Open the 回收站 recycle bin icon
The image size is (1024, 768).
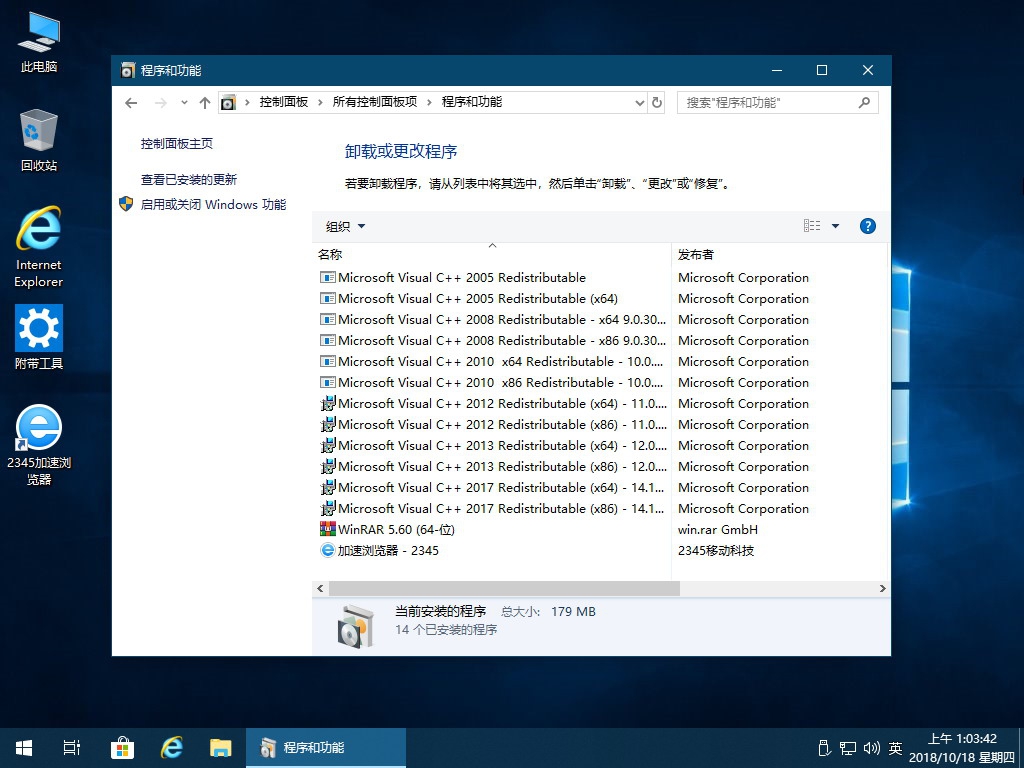(x=39, y=140)
